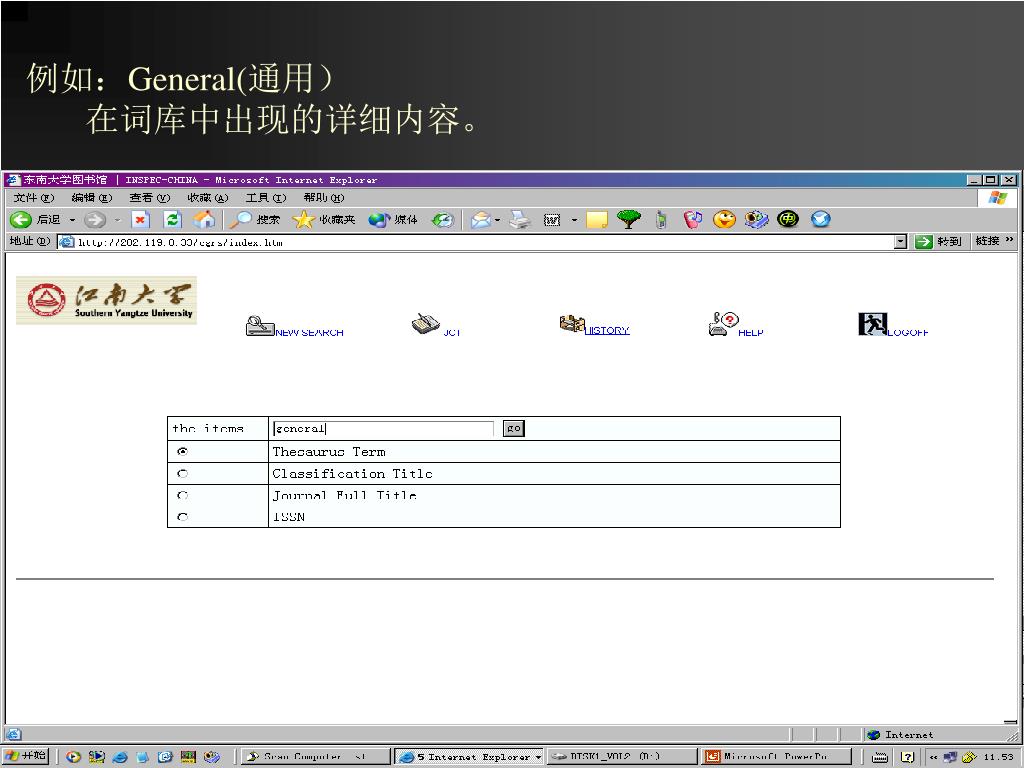Viewport: 1024px width, 768px height.
Task: Open the Mail button dropdown arrow
Action: pyautogui.click(x=497, y=220)
